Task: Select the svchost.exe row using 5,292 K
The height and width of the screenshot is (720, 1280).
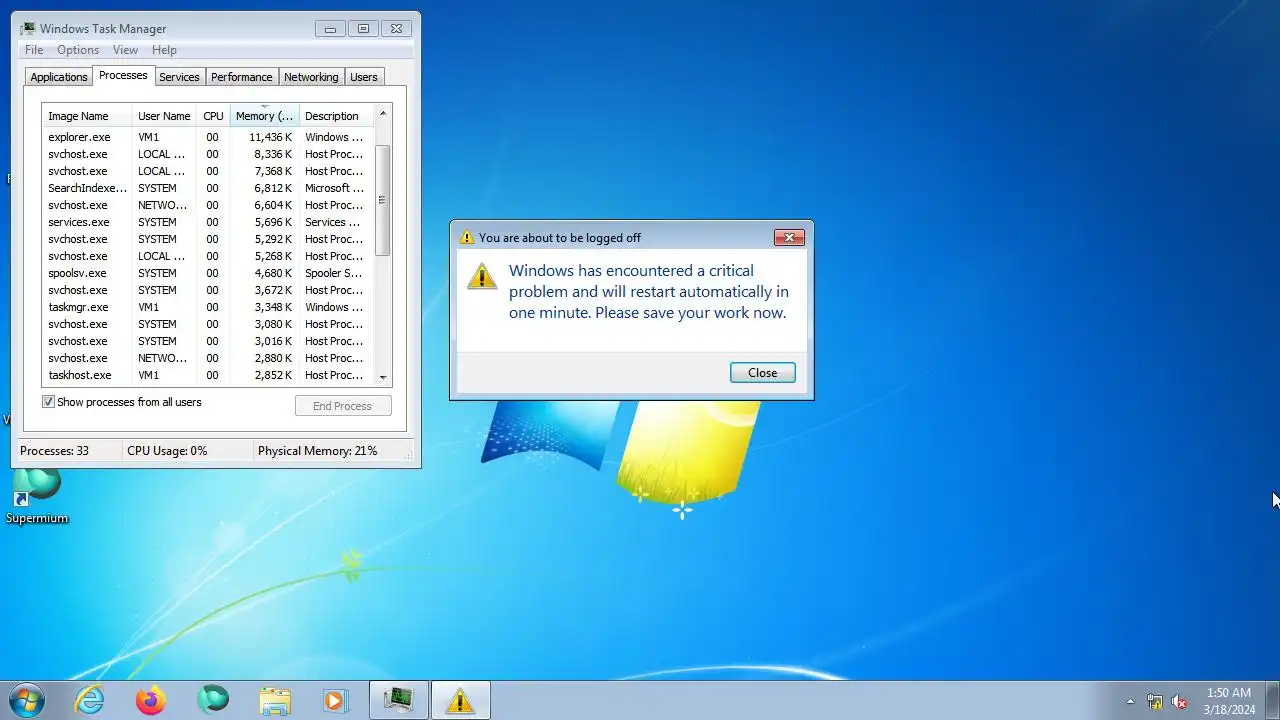Action: 208,239
